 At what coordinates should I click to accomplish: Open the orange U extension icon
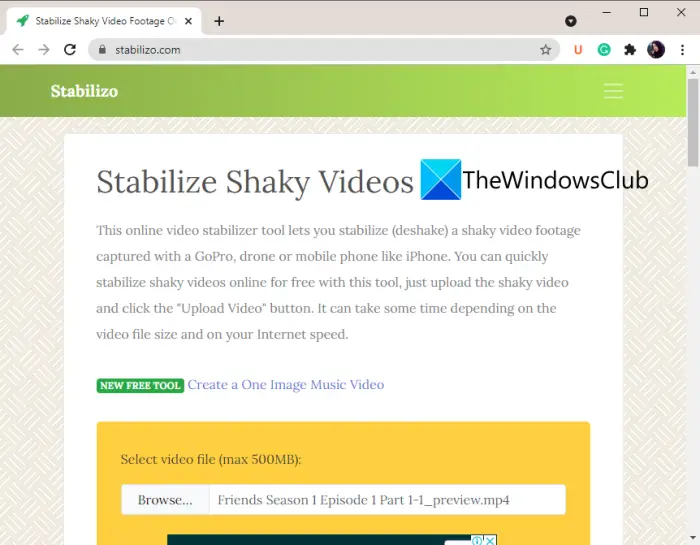tap(578, 50)
